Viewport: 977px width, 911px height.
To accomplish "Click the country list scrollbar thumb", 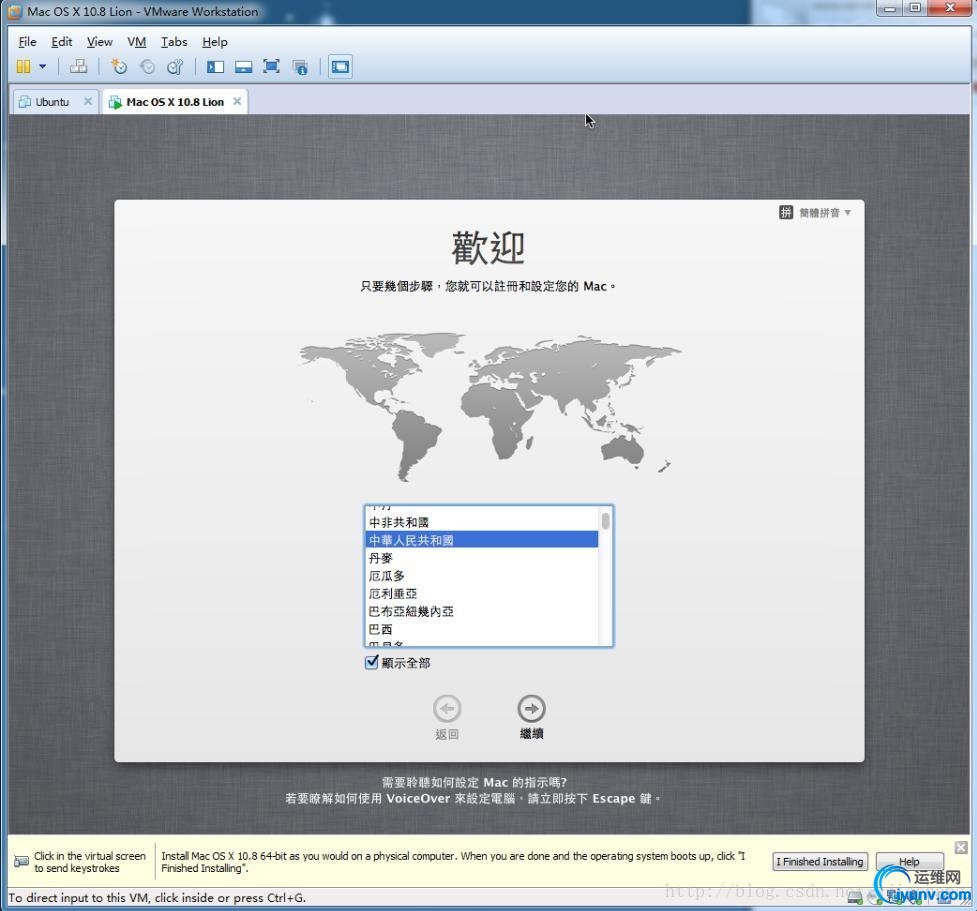I will click(x=605, y=521).
